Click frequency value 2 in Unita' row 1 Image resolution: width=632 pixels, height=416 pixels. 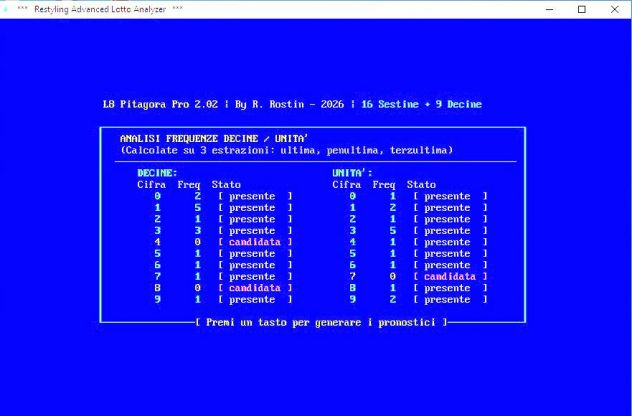tap(393, 208)
